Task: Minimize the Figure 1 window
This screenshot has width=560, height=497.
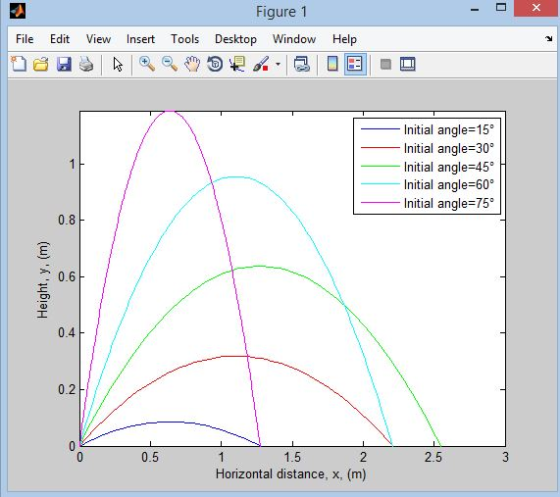Action: click(475, 10)
